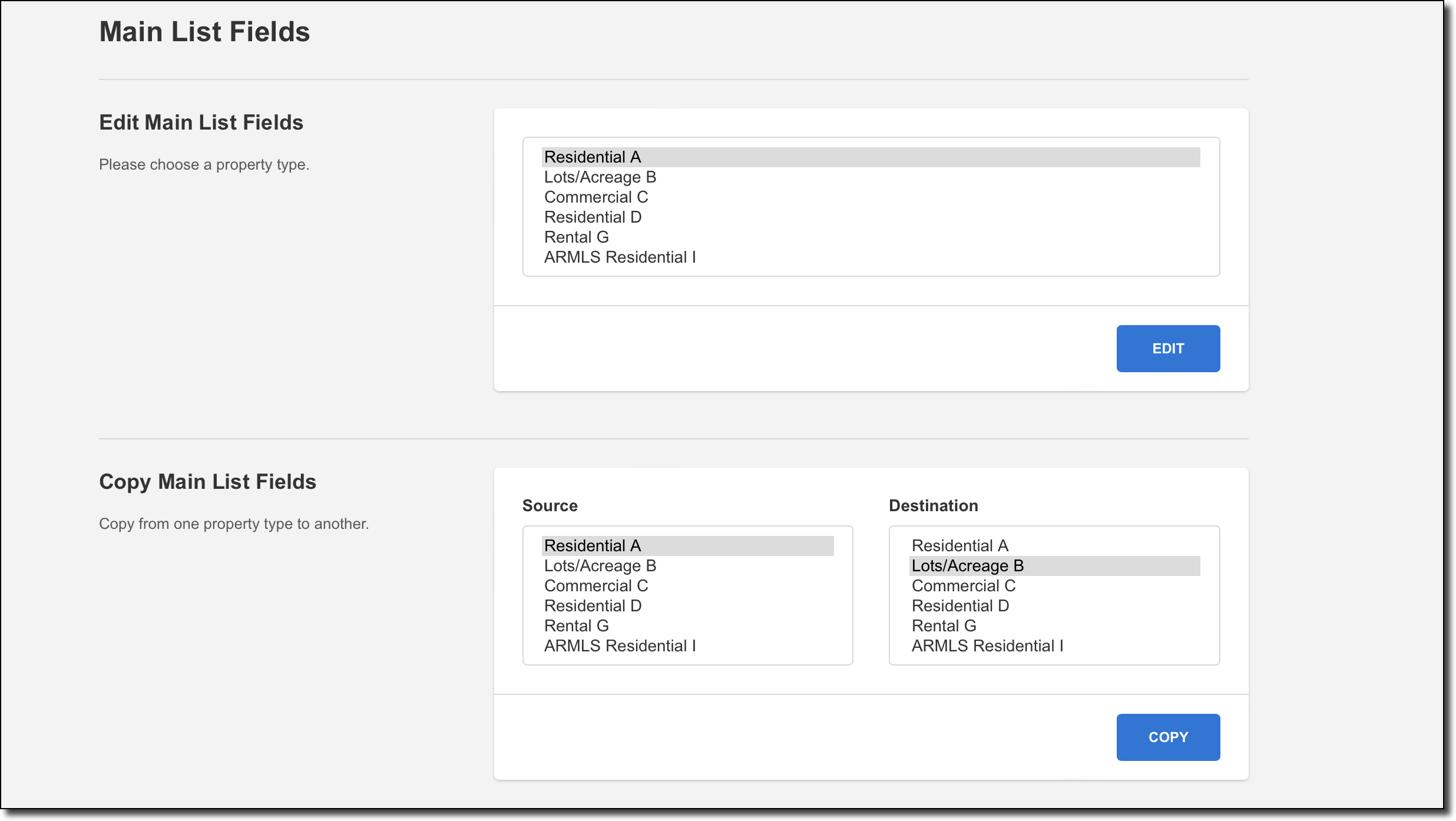Select Rental G in Destination list

pyautogui.click(x=1054, y=626)
